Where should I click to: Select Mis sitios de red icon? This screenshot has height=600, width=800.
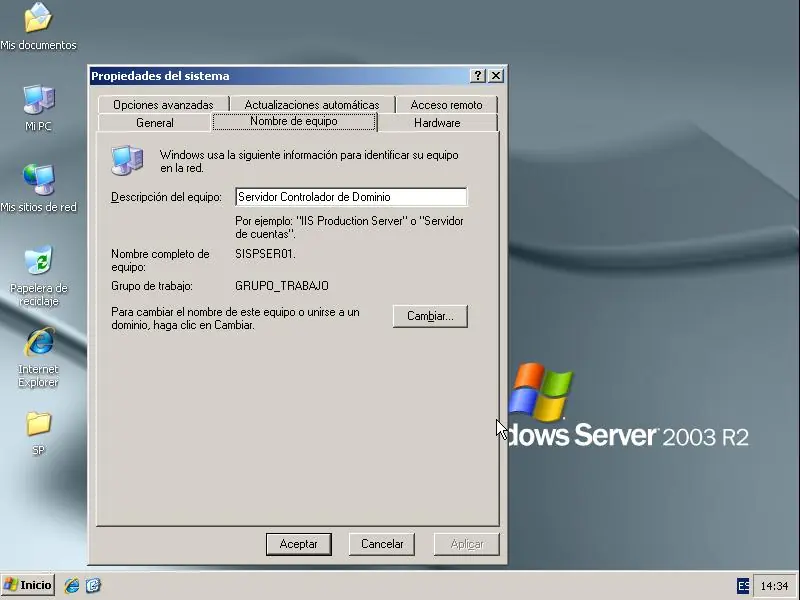click(x=38, y=188)
